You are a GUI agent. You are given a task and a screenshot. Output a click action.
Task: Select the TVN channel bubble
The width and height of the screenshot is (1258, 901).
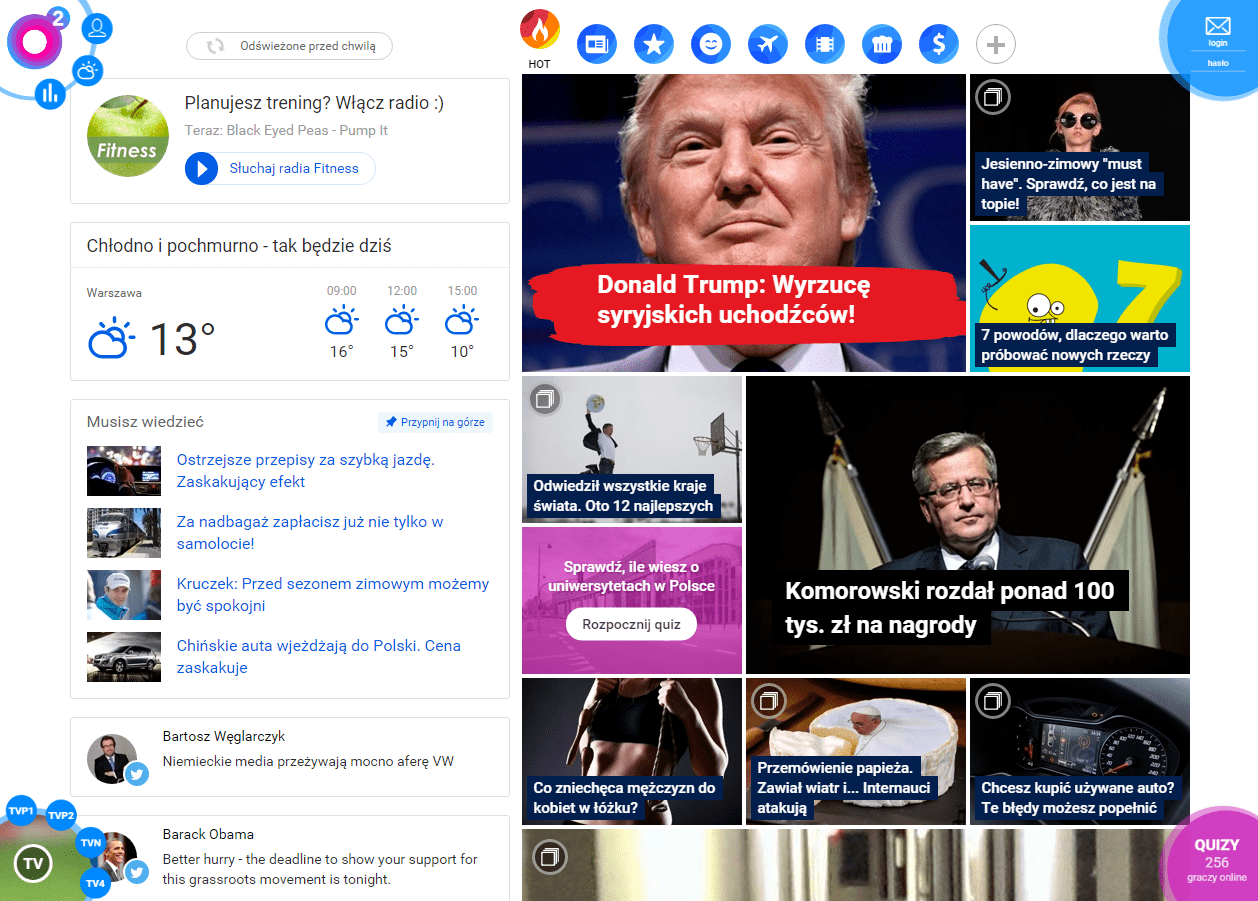click(91, 843)
